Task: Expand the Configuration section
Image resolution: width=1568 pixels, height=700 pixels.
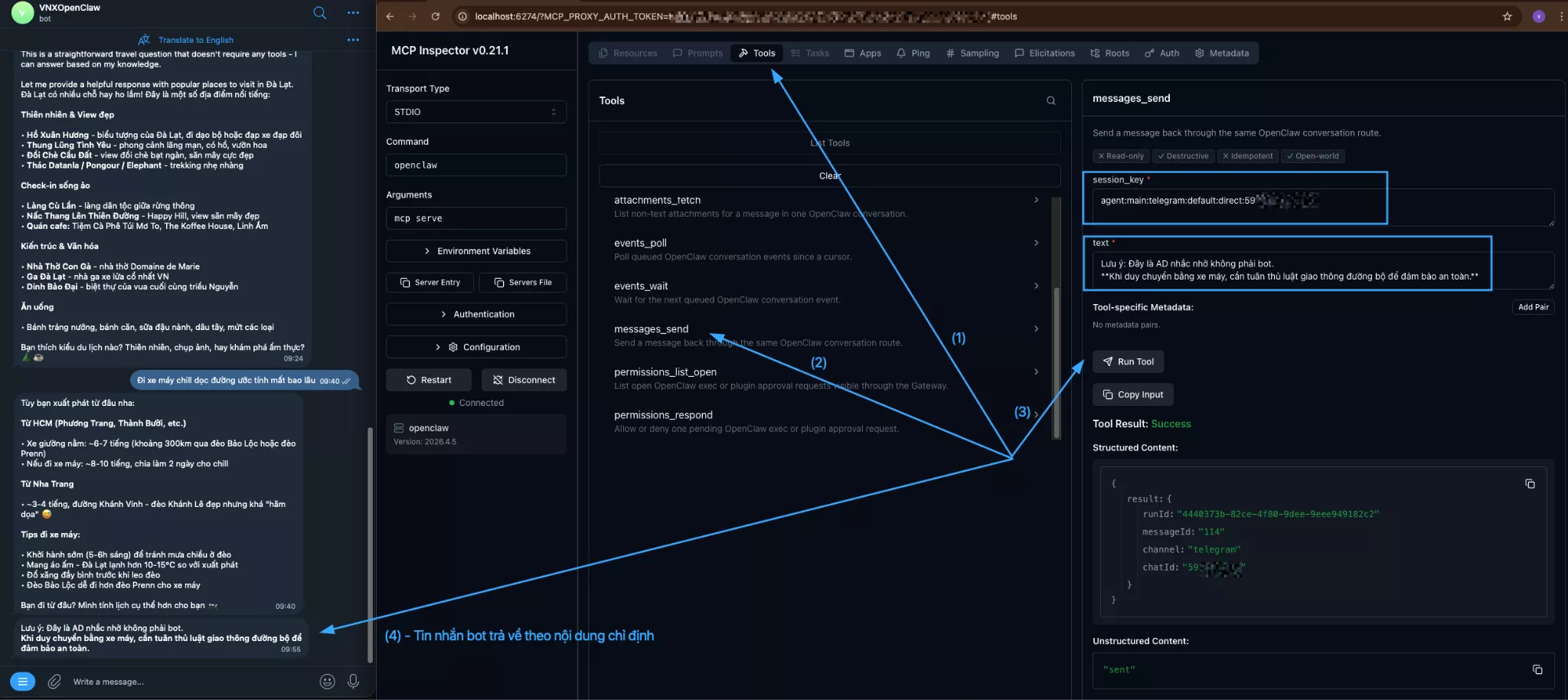Action: click(475, 347)
